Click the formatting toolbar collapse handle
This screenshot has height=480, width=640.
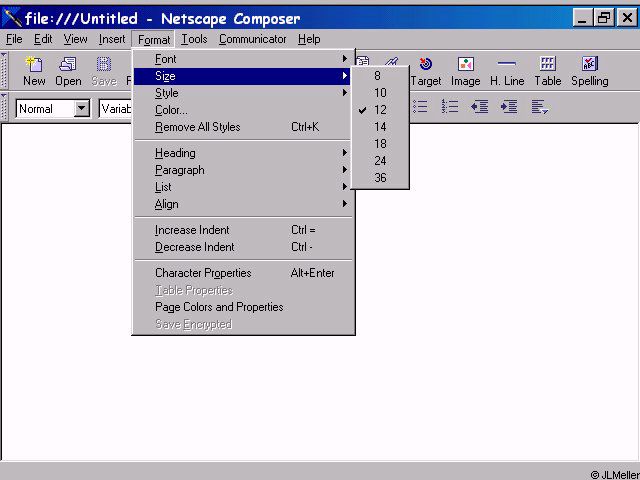pos(4,106)
